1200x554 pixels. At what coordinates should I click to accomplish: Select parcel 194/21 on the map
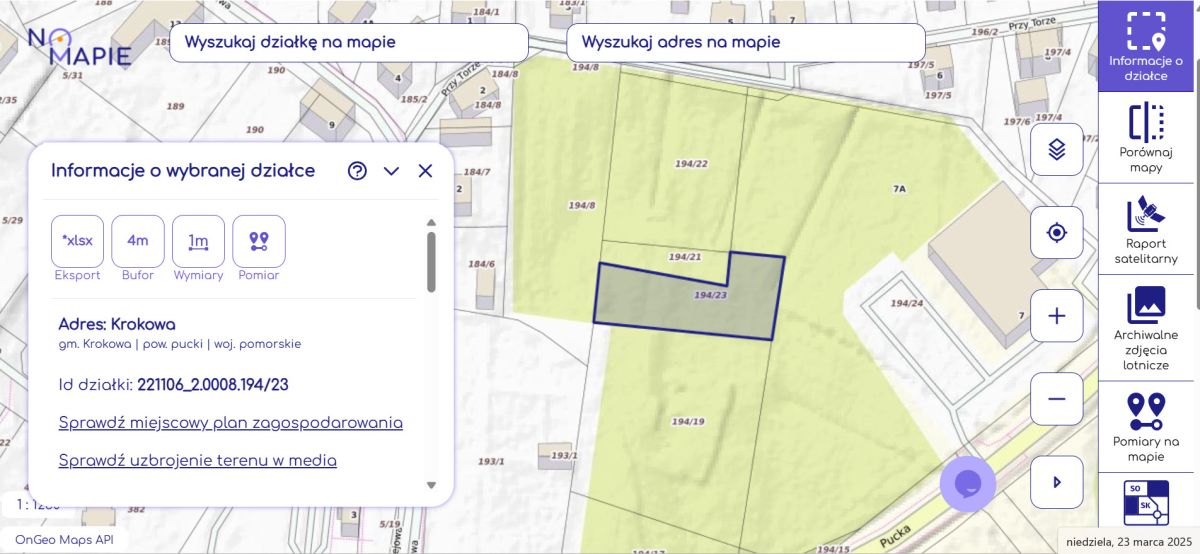point(685,257)
